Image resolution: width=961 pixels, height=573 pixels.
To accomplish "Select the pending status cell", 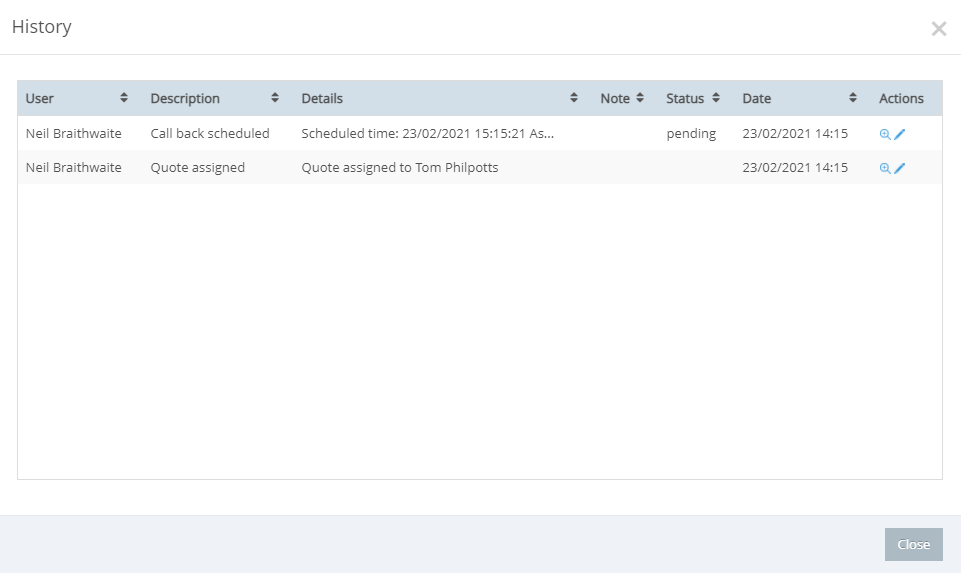I will pos(691,134).
